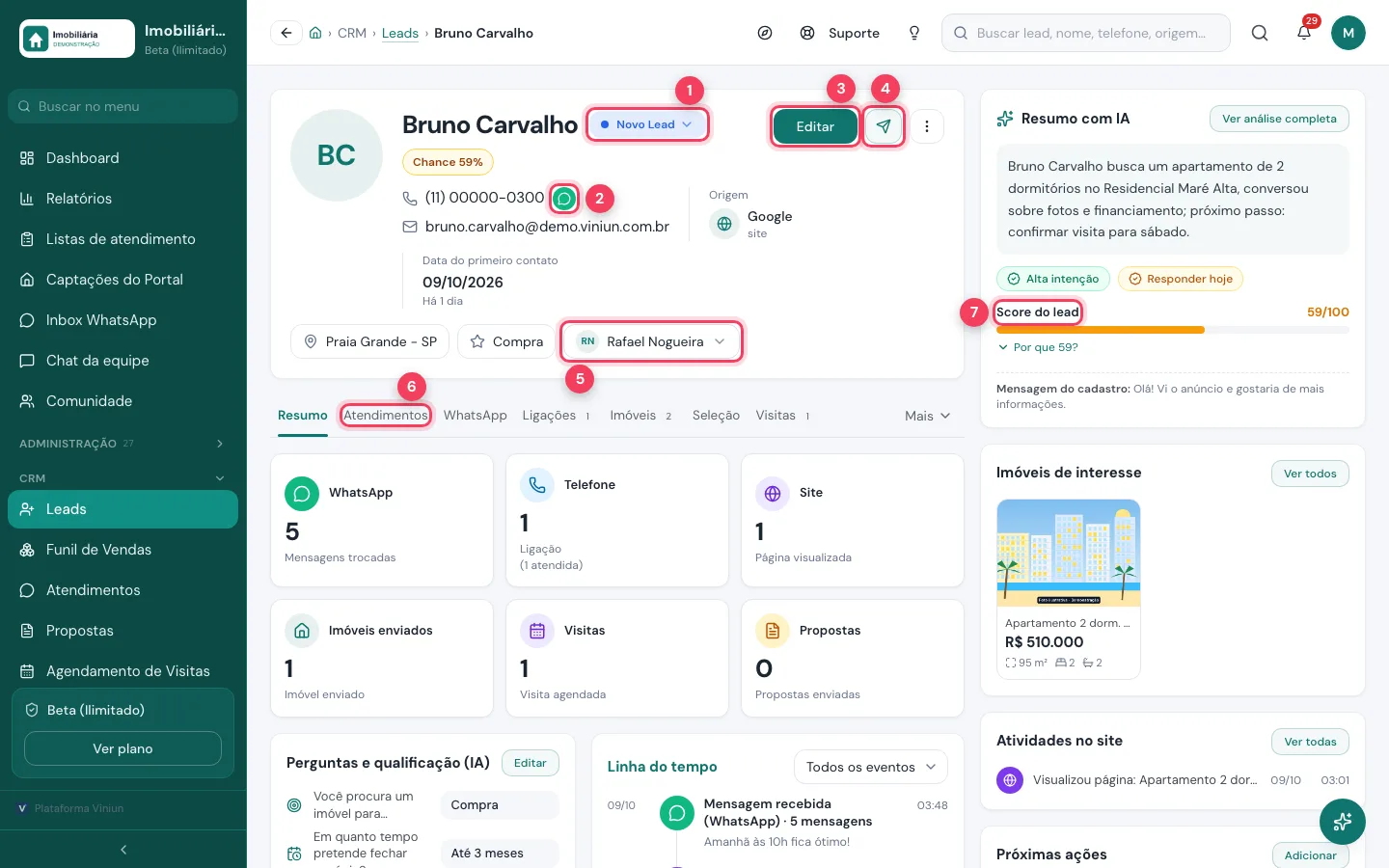Switch to the Imóveis tab
This screenshot has width=1389, height=868.
(641, 416)
